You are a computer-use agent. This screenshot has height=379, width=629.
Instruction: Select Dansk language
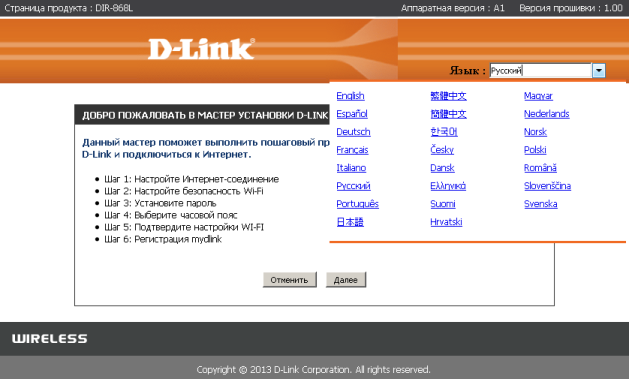click(x=442, y=168)
